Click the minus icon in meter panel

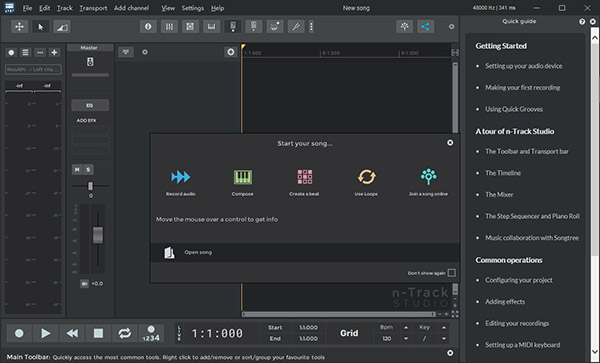[x=40, y=52]
